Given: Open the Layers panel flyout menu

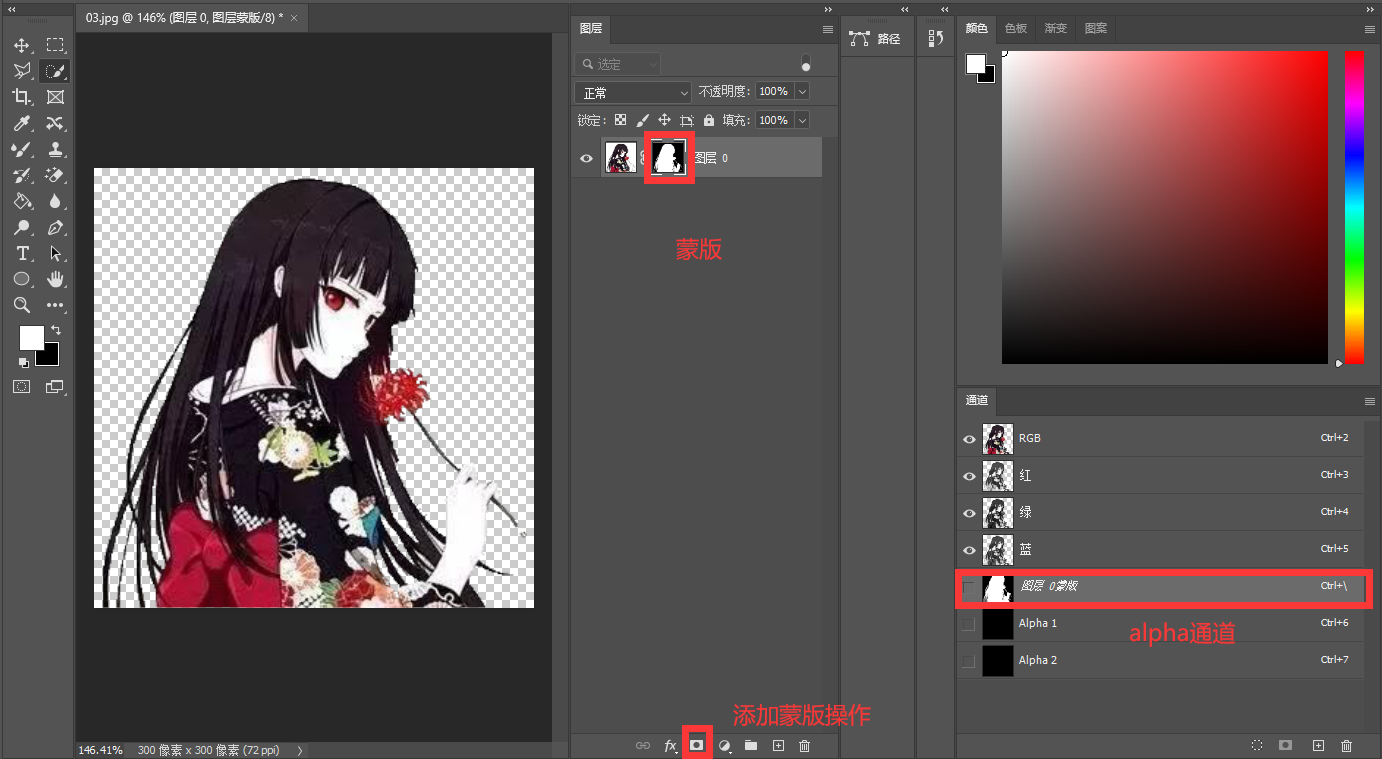Looking at the screenshot, I should (x=828, y=29).
